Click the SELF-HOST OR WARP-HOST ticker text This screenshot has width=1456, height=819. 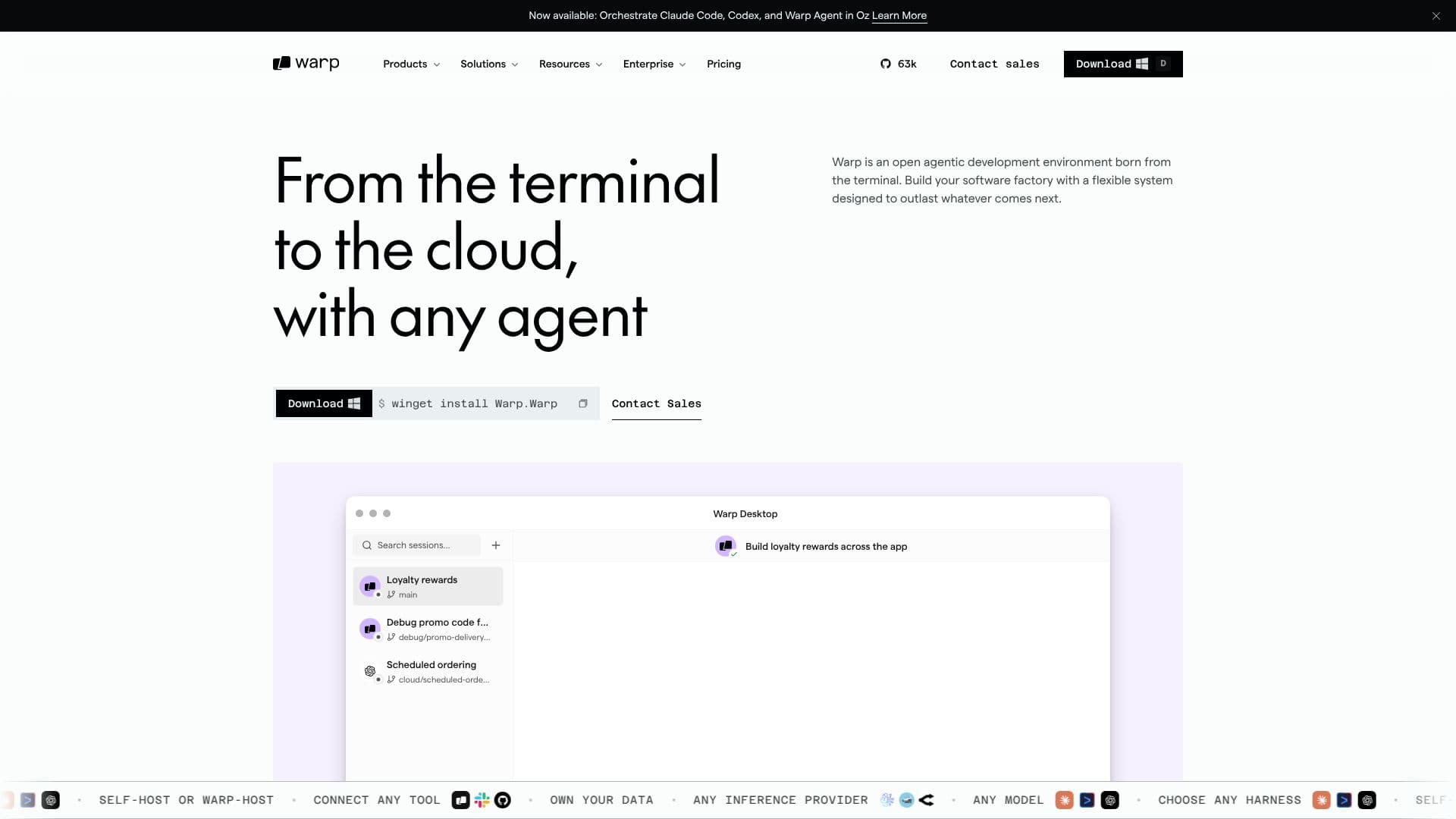coord(187,800)
